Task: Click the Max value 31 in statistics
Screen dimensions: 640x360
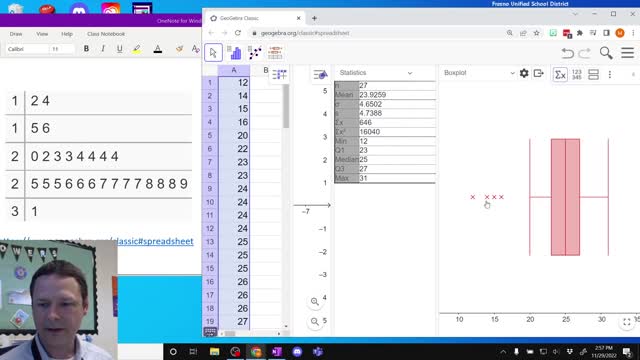Action: click(x=363, y=178)
